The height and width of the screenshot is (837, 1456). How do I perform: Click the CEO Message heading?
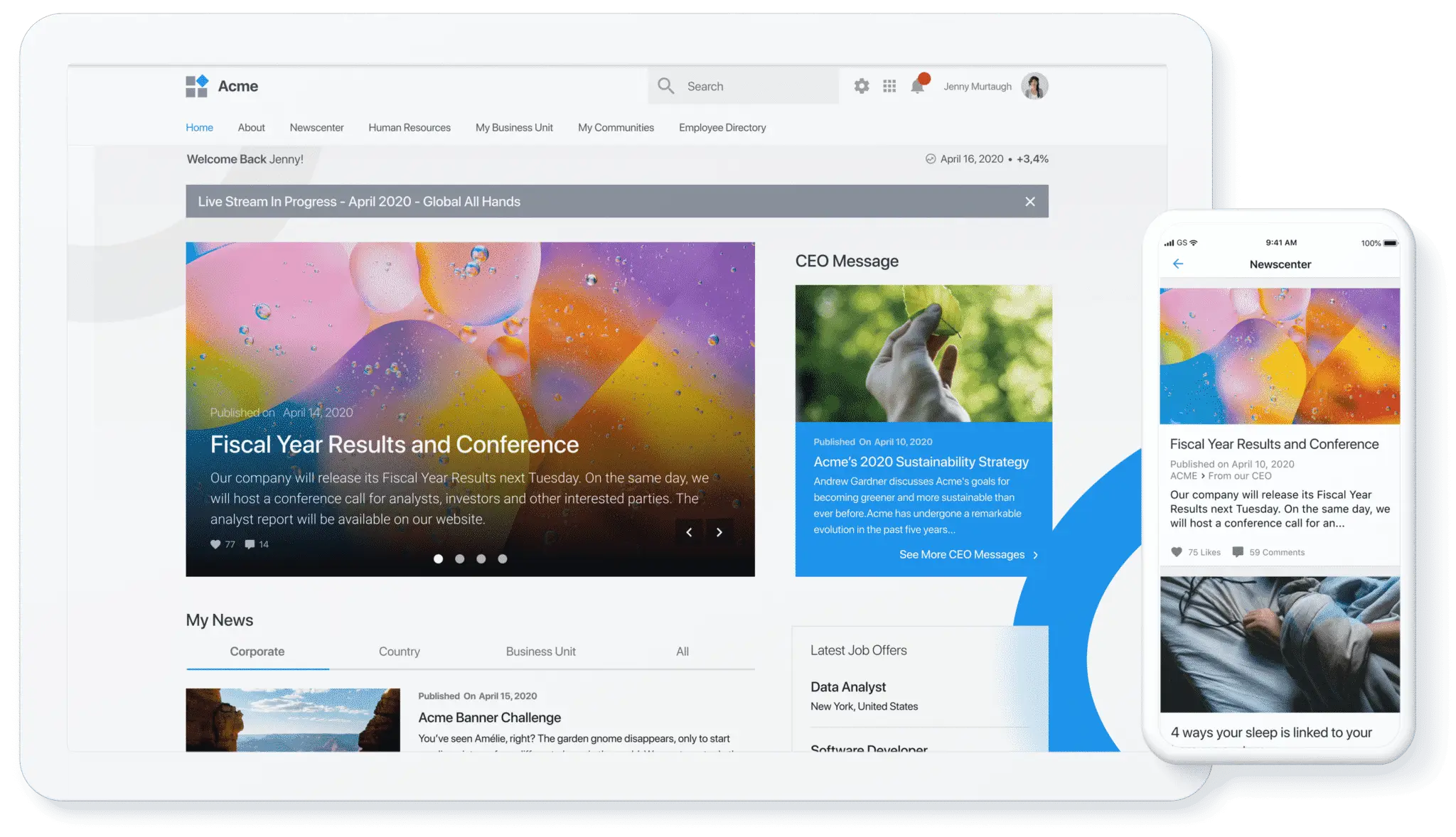click(x=847, y=261)
